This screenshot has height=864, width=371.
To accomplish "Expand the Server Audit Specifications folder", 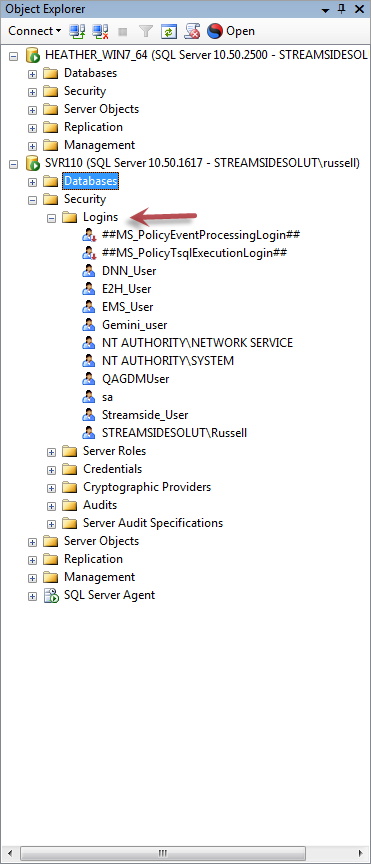I will click(51, 525).
